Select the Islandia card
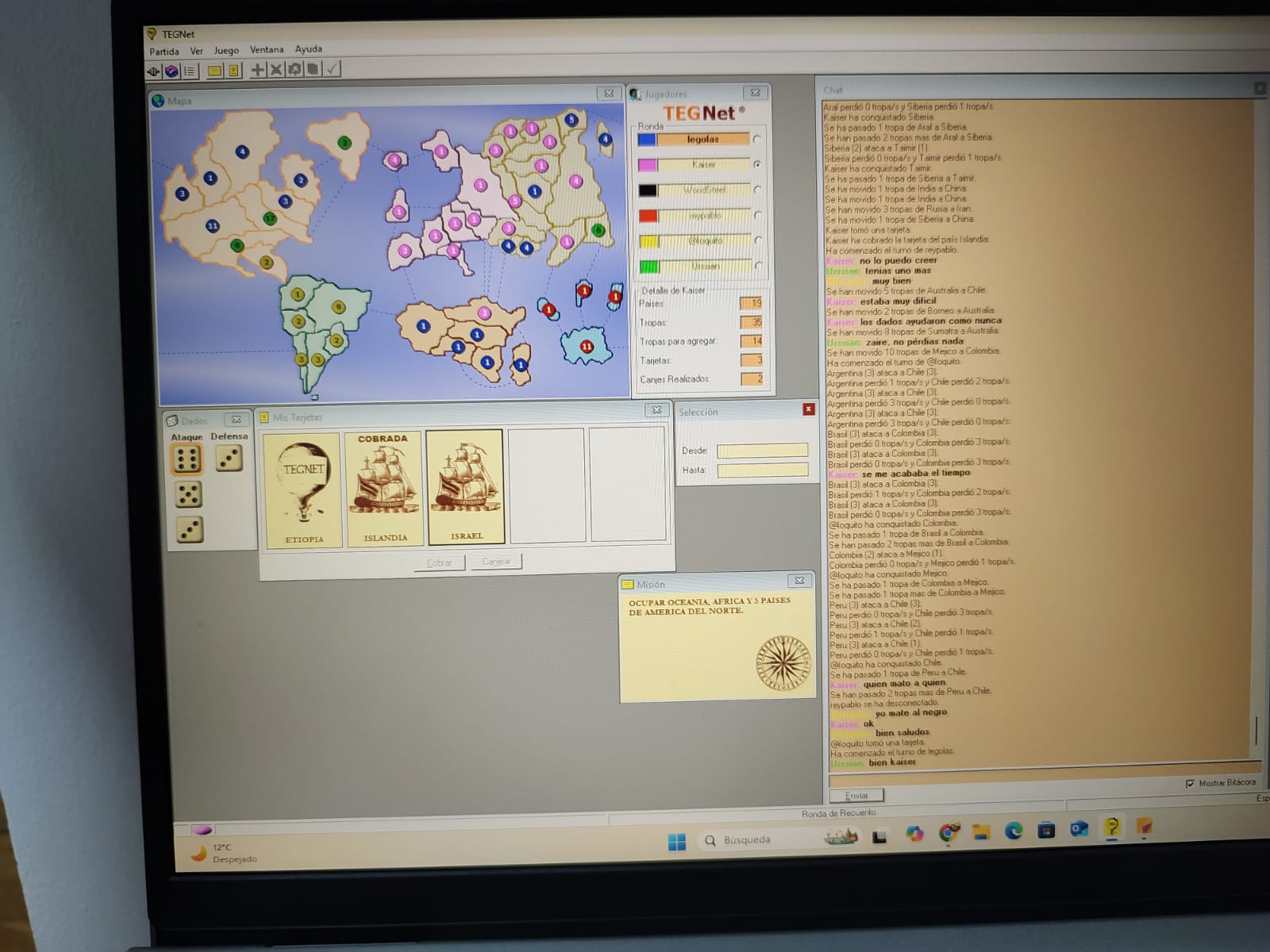1270x952 pixels. tap(384, 489)
